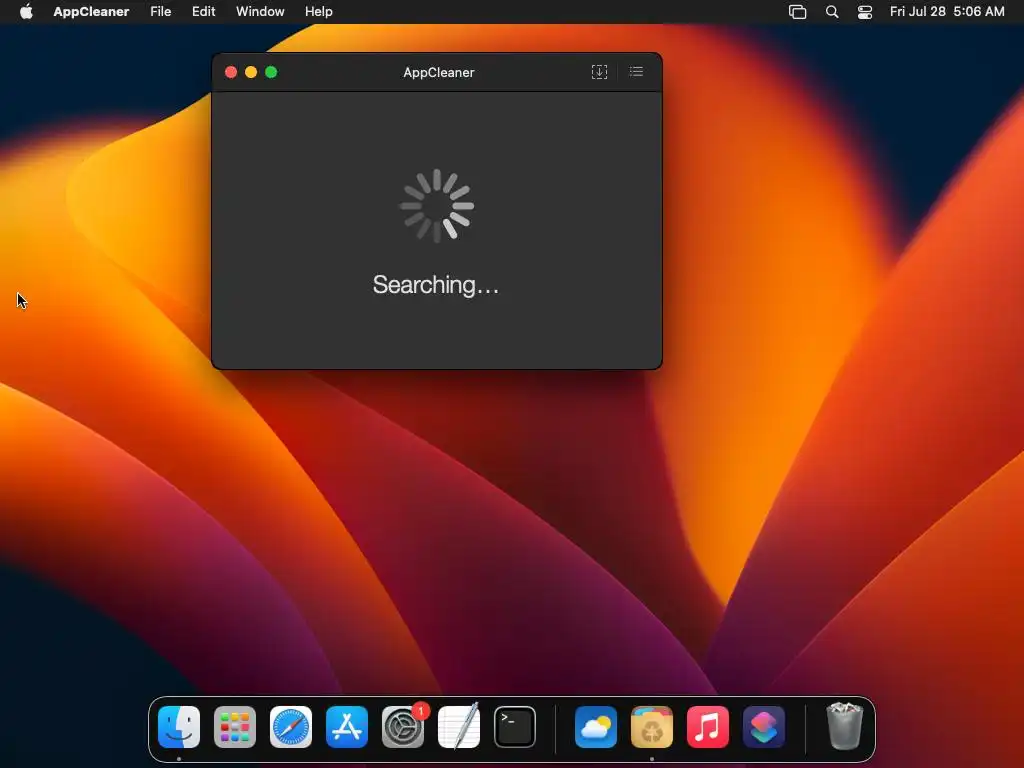Image resolution: width=1024 pixels, height=768 pixels.
Task: Open the Trash from the Dock
Action: (x=844, y=726)
